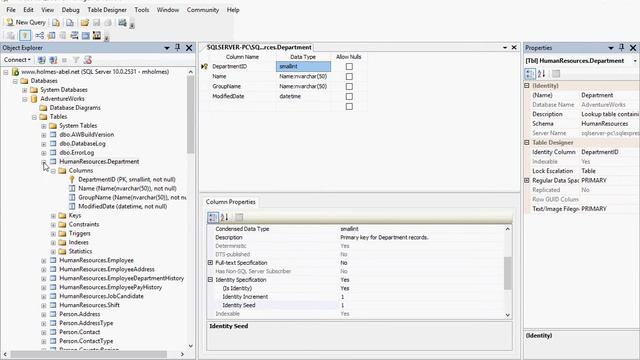Toggle Allow Nulls for ModifiedDate column
This screenshot has width=640, height=360.
click(349, 97)
